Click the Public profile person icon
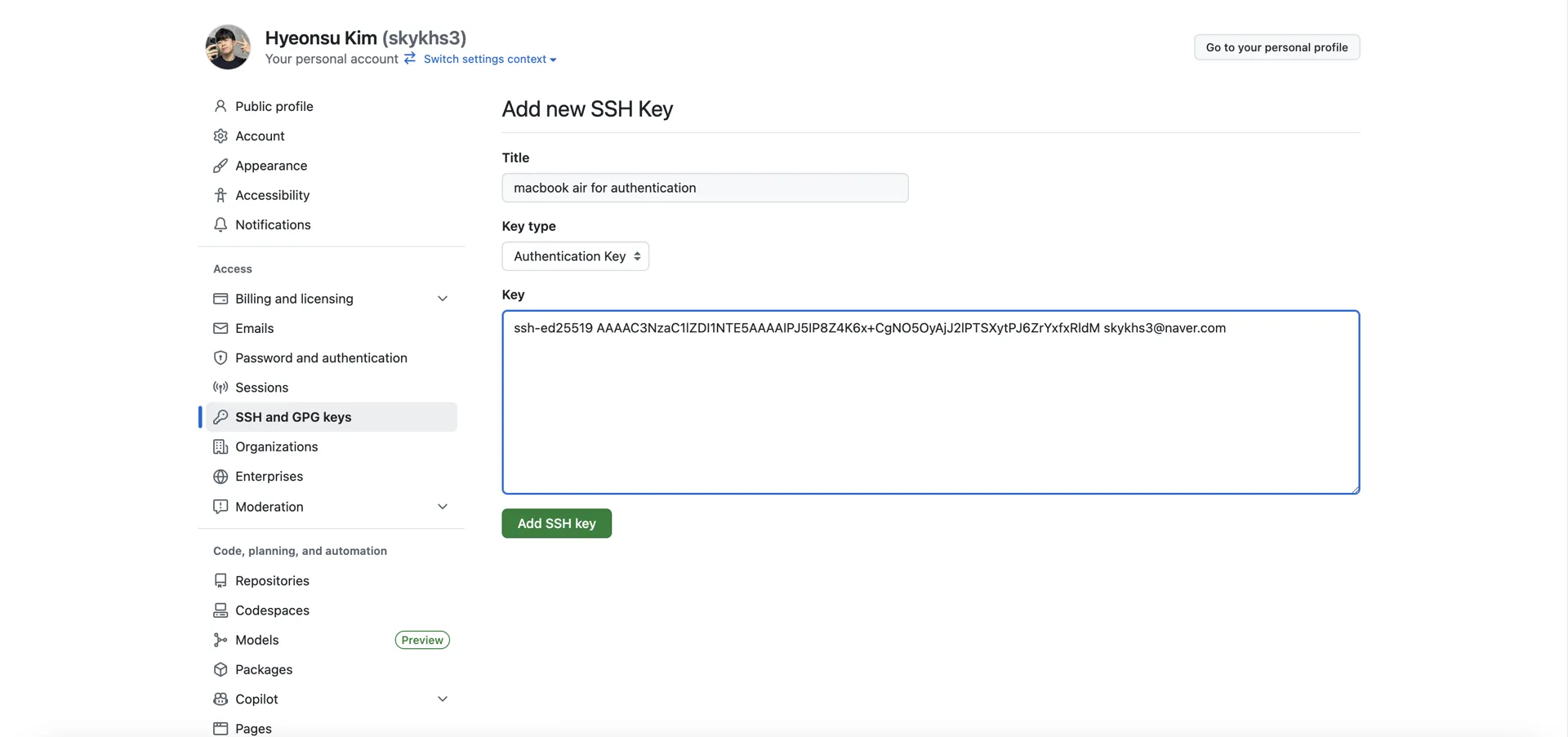Viewport: 1568px width, 737px height. coord(220,106)
